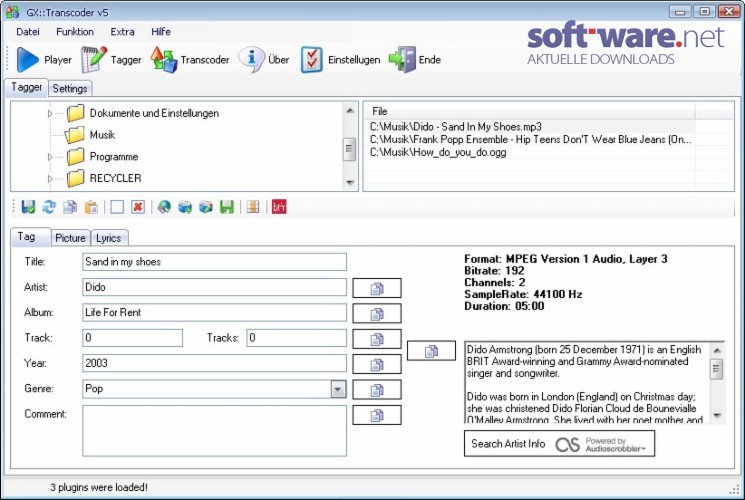Select the RECYCLER folder in tree
745x500 pixels.
[104, 178]
